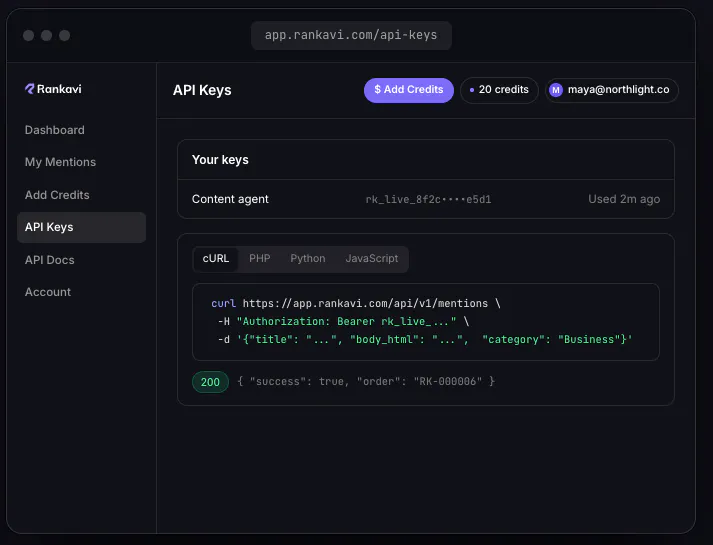
Task: Click the Authorization Bearer header line
Action: 343,322
